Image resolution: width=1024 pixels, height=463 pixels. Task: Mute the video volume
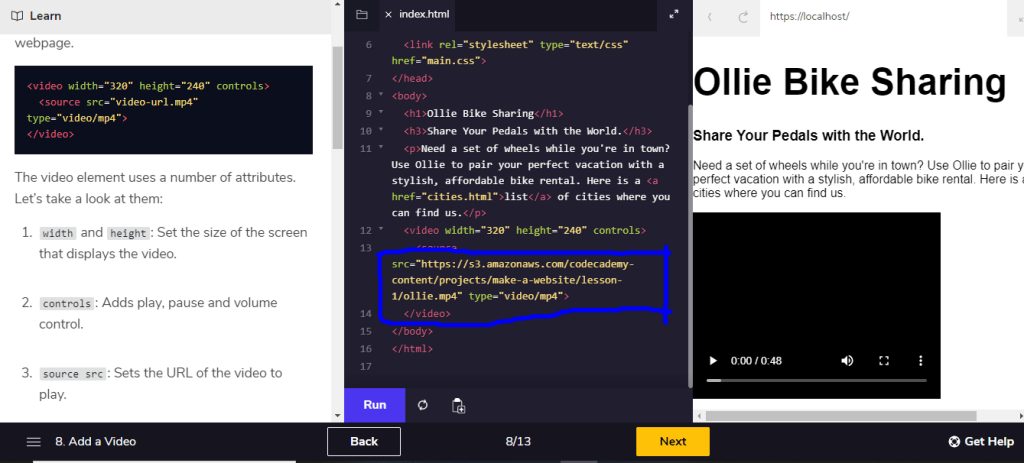[x=847, y=360]
